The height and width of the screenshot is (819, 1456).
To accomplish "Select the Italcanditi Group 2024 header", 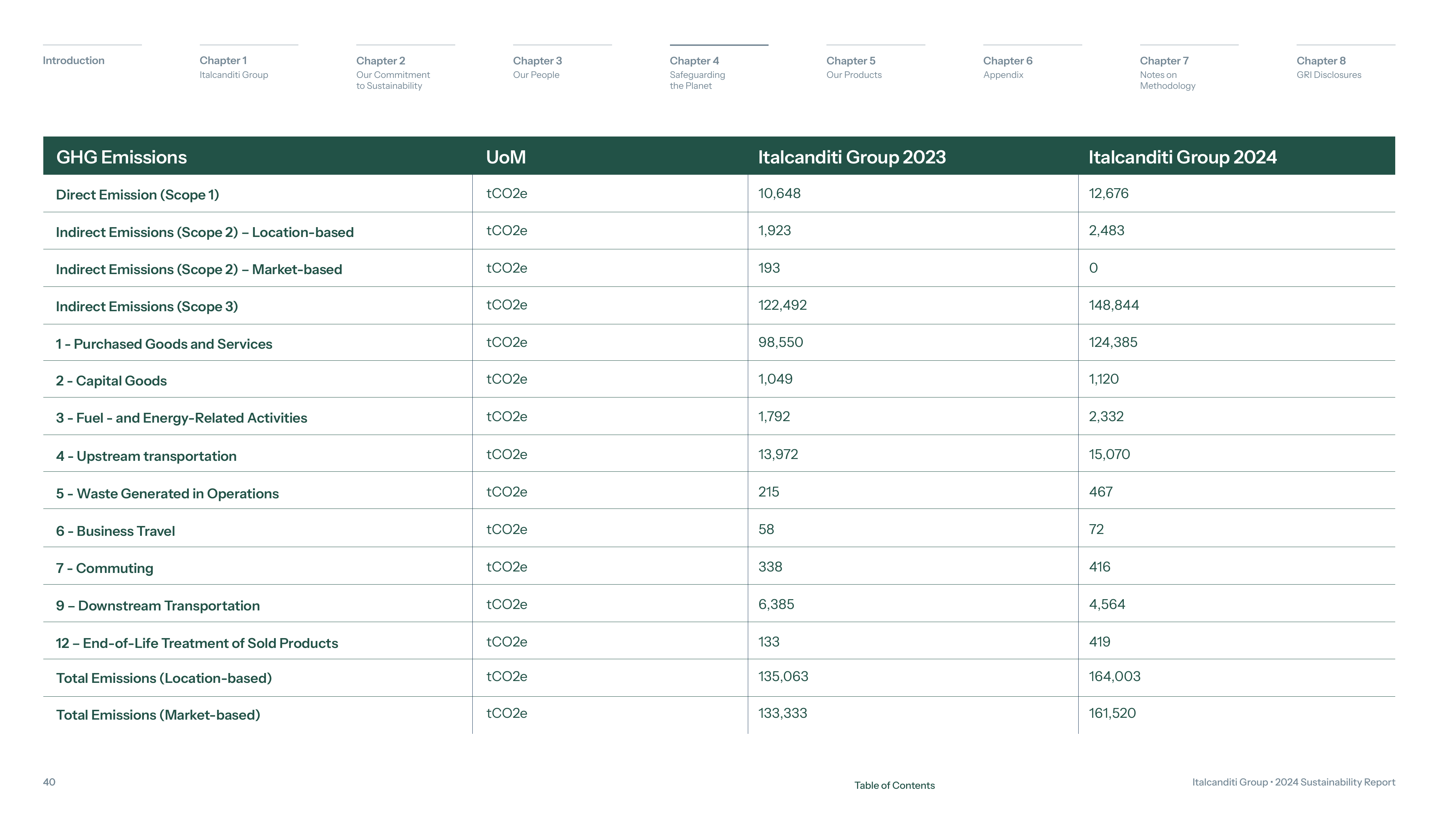I will tap(1182, 157).
